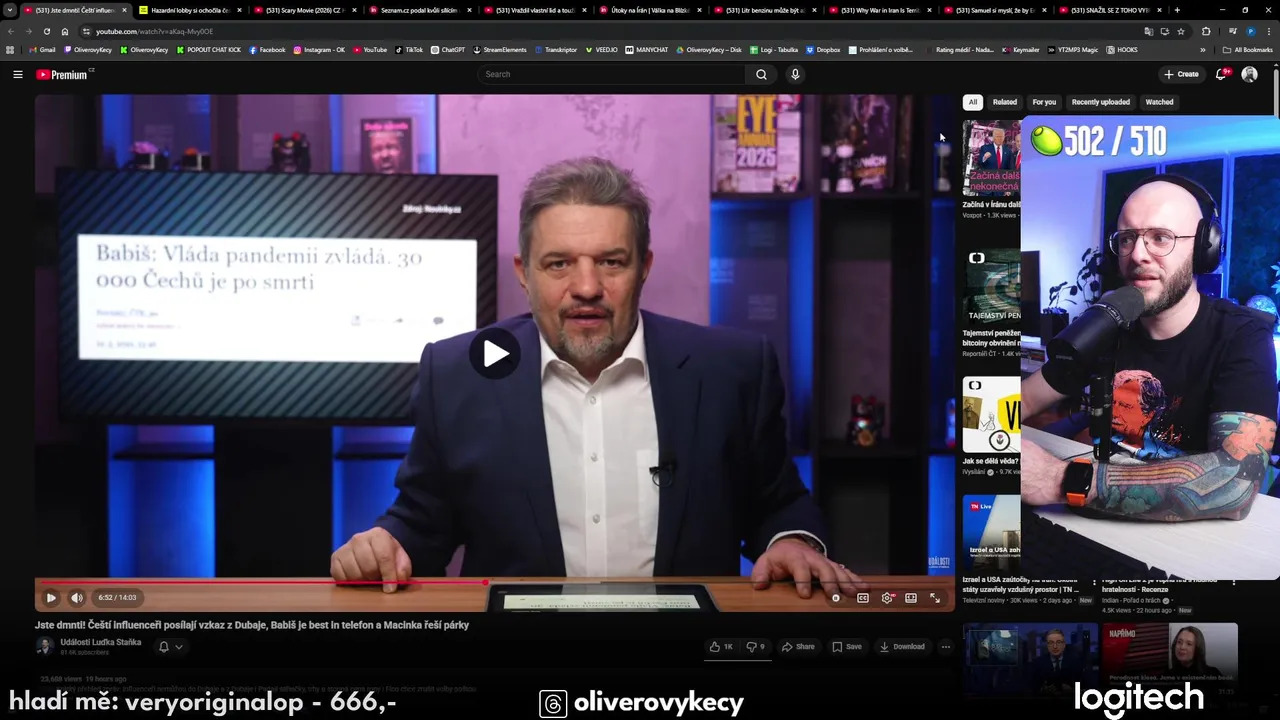Switch to the Scary Movie (2026) browser tab
The image size is (1280, 720).
tap(304, 10)
